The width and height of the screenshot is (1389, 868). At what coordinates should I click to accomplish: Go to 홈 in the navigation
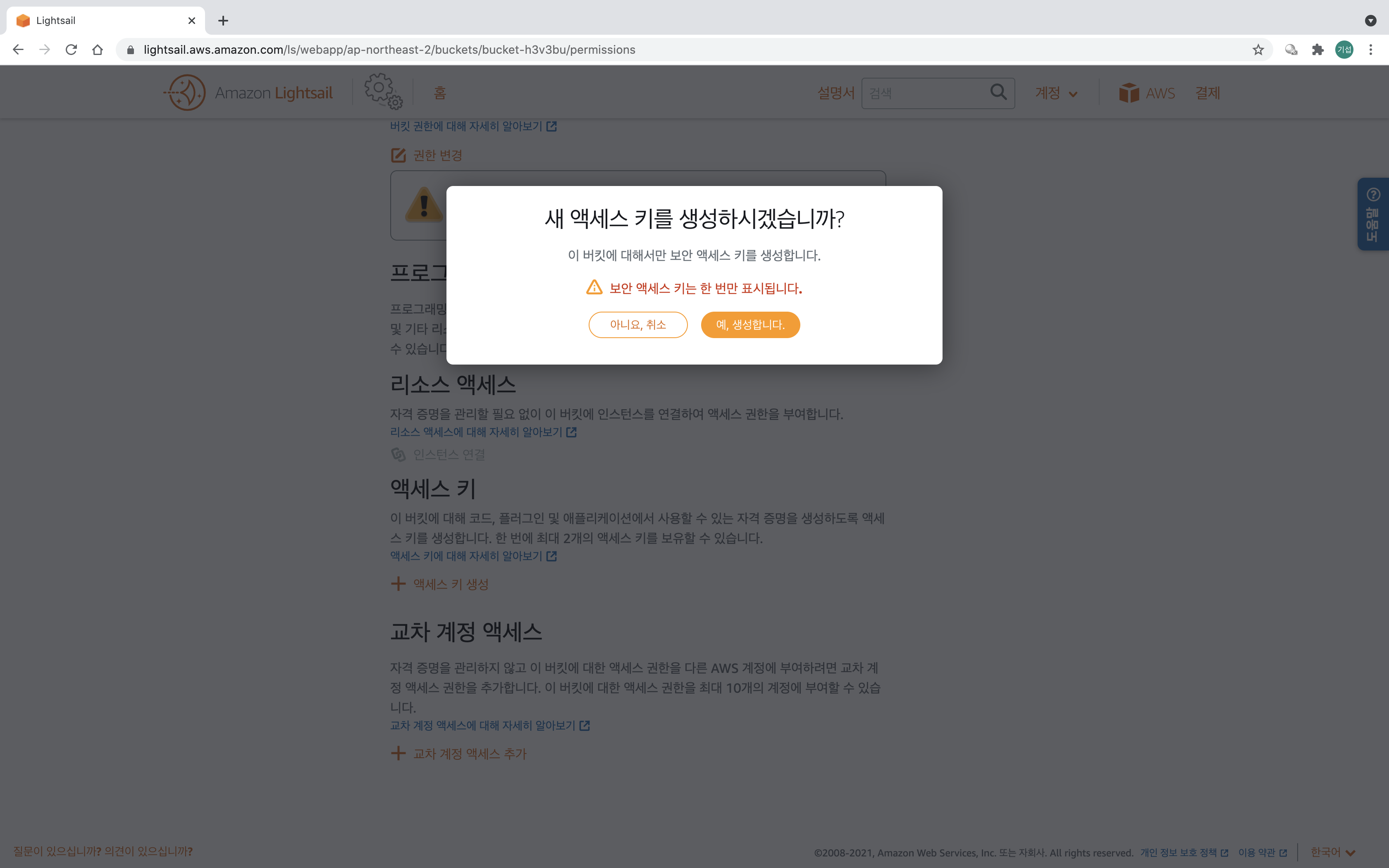coord(440,93)
